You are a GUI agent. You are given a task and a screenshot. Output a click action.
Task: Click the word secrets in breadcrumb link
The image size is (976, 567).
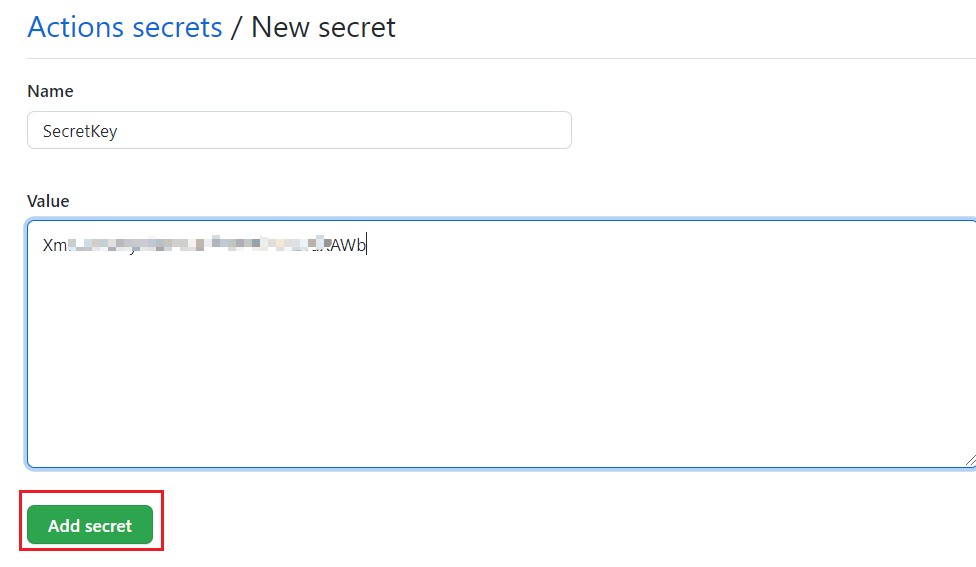coord(177,27)
